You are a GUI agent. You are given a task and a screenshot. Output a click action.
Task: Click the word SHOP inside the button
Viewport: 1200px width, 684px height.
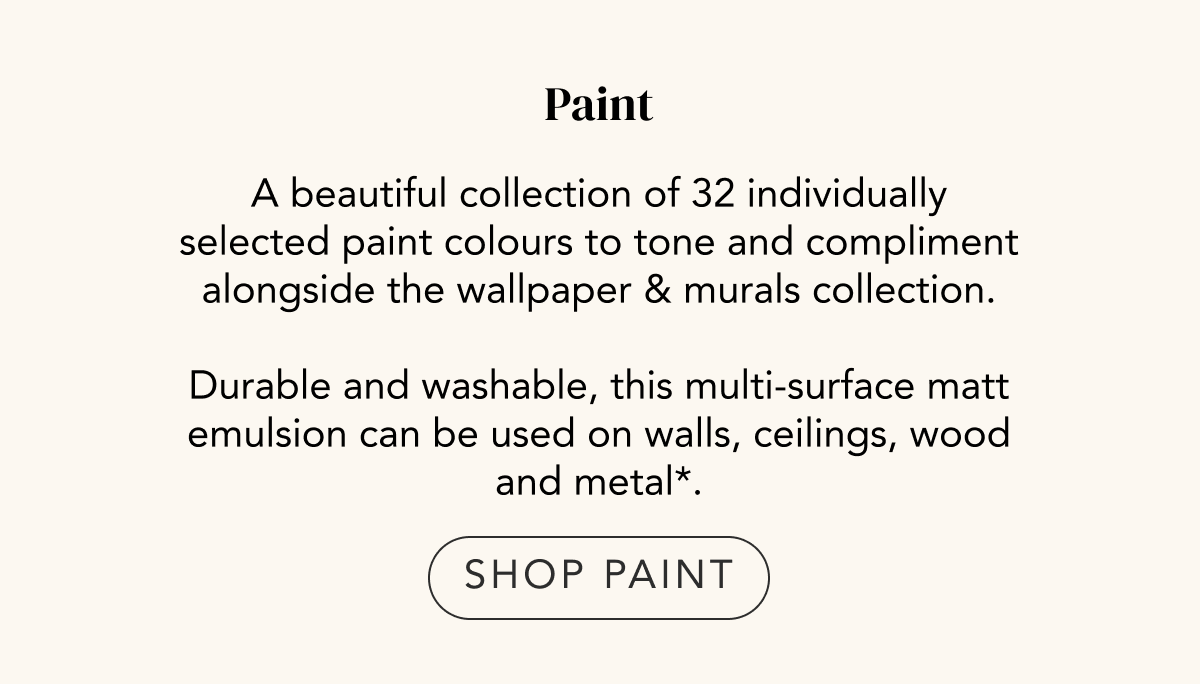(524, 575)
